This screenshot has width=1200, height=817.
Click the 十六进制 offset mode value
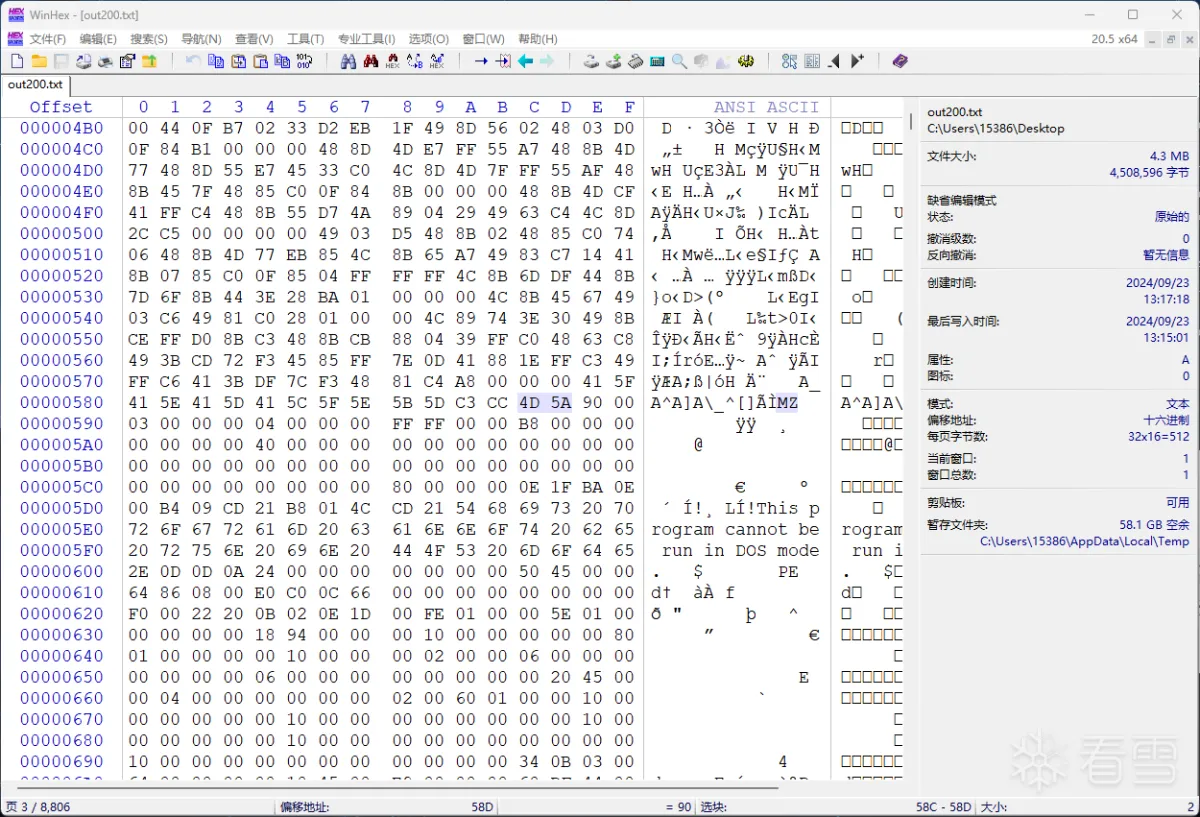[x=1167, y=421]
